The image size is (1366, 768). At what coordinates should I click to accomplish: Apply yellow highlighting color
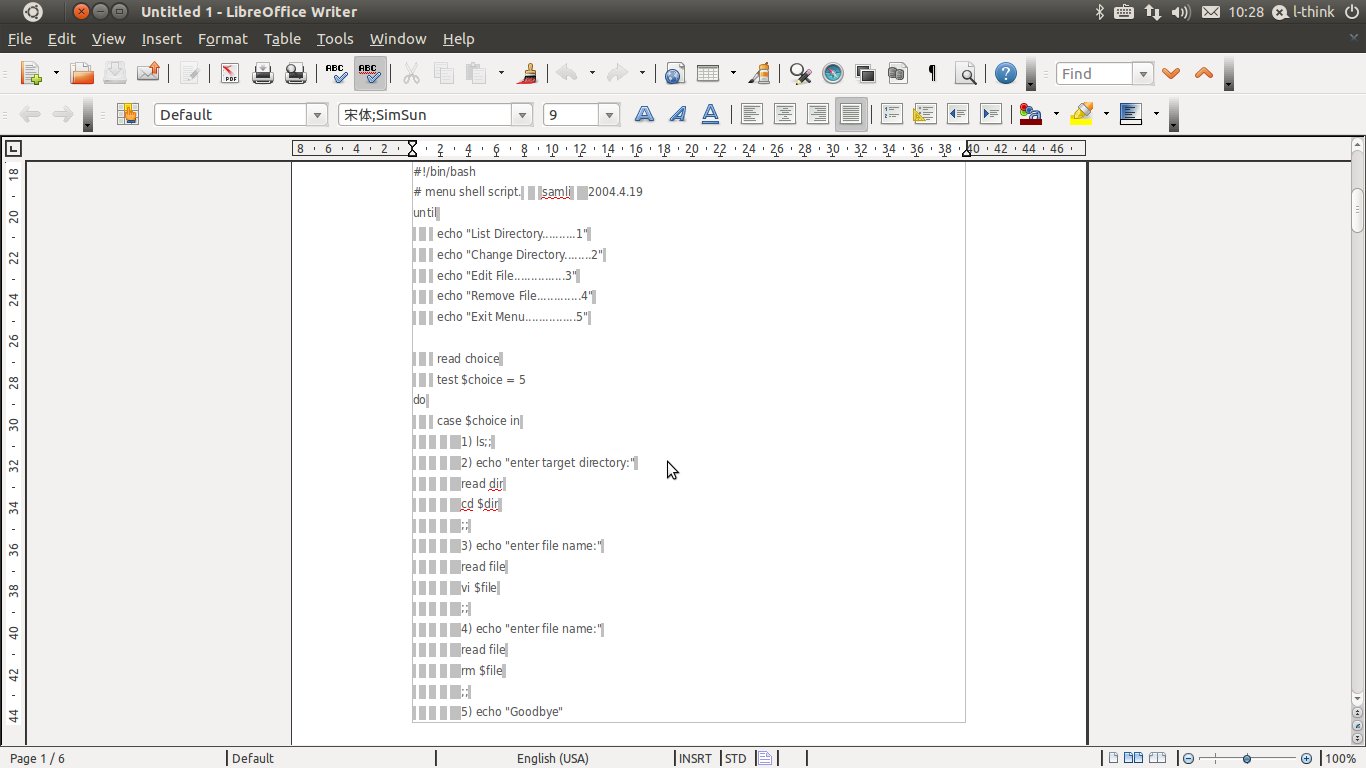click(1081, 114)
